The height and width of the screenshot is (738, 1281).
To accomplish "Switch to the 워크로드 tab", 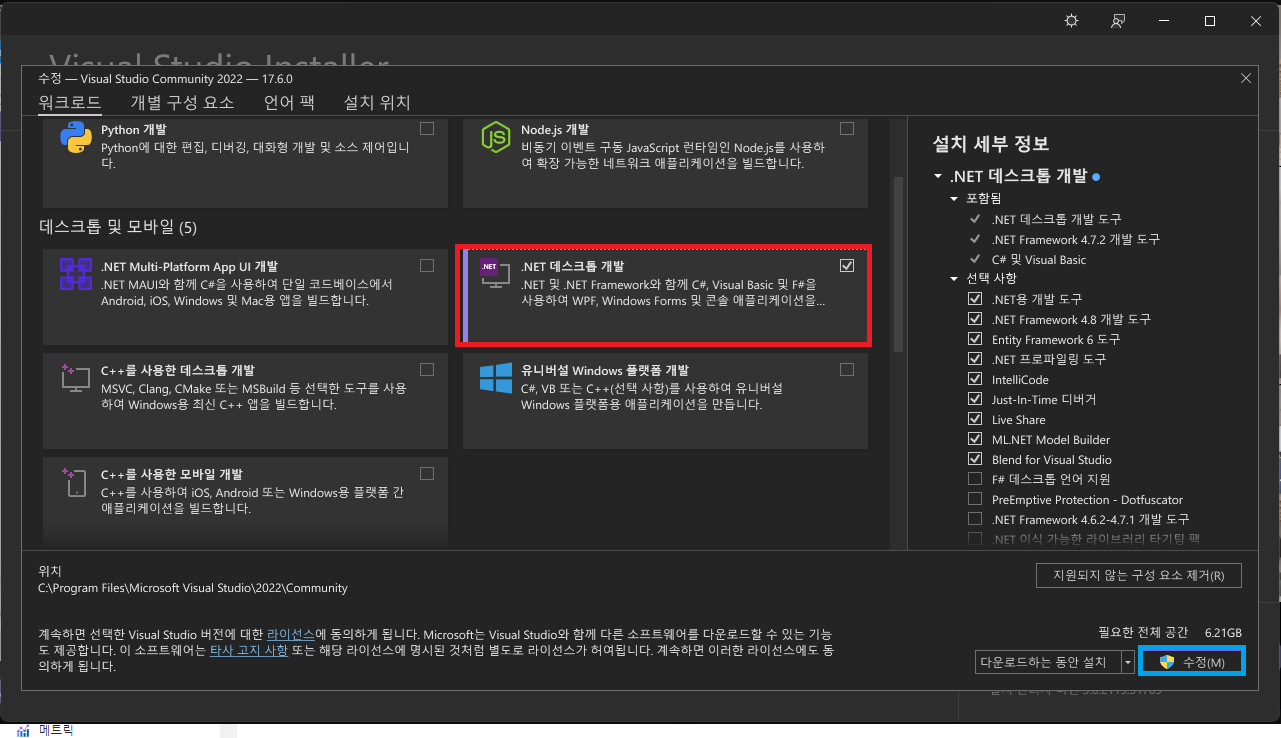I will (69, 102).
